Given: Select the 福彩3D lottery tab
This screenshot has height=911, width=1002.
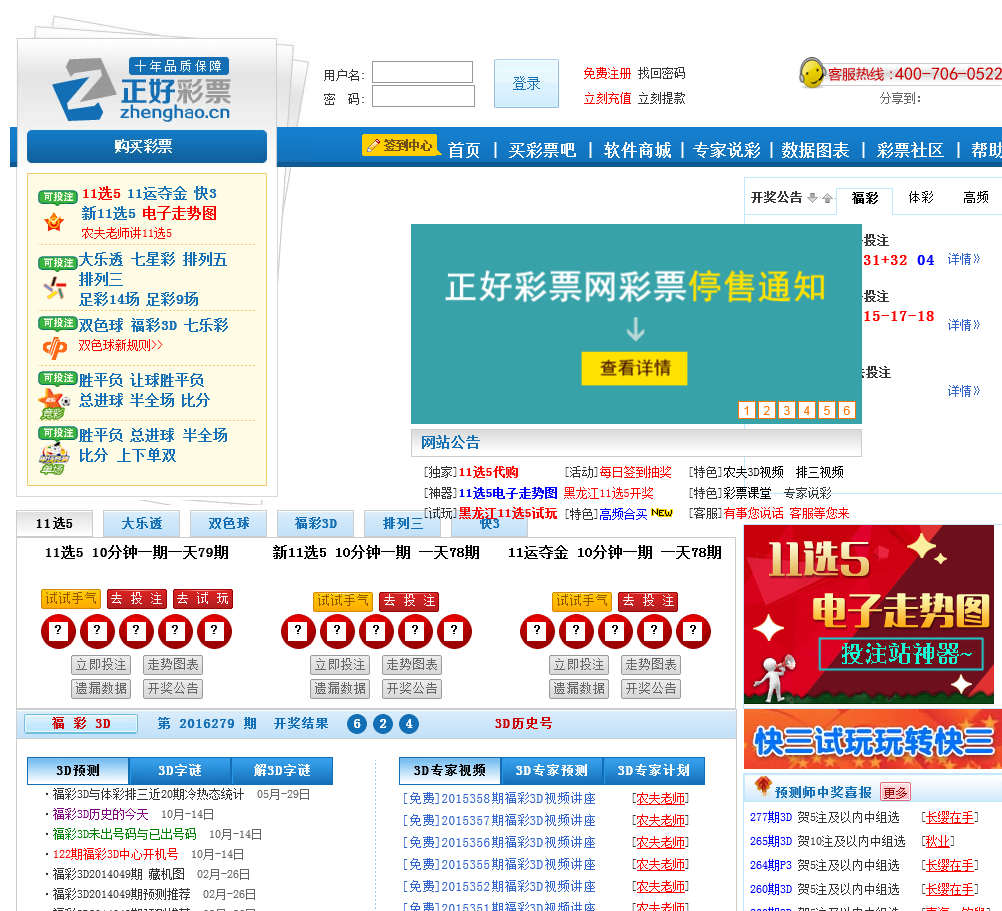Looking at the screenshot, I should [x=315, y=523].
